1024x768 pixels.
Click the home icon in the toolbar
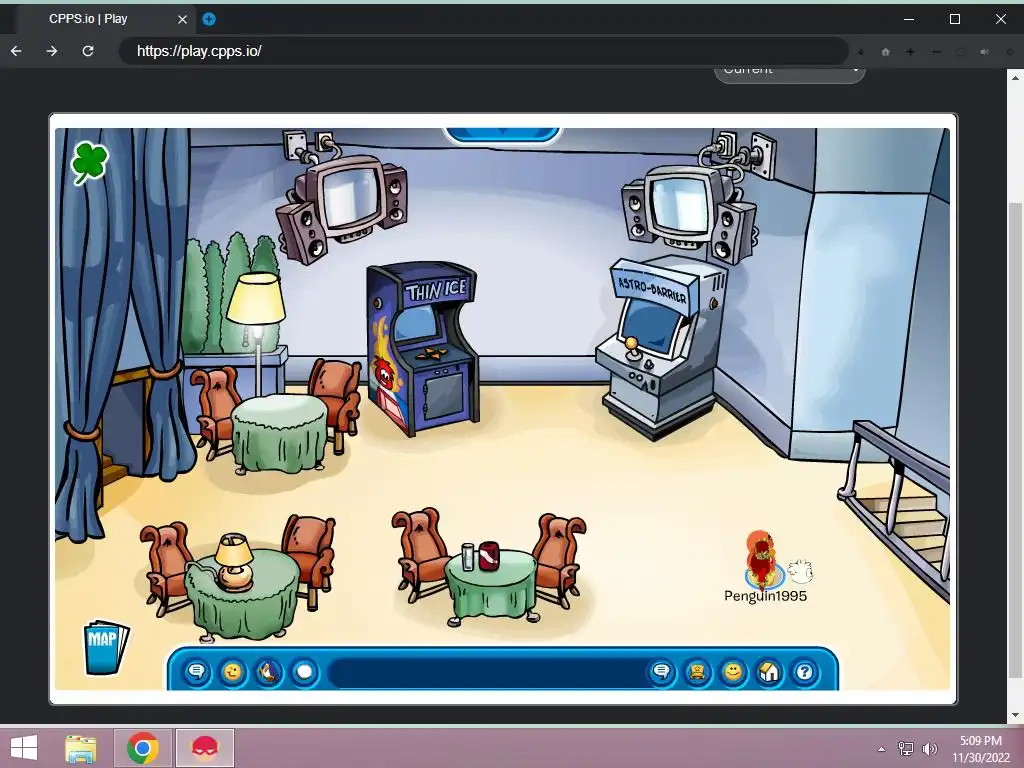(886, 52)
